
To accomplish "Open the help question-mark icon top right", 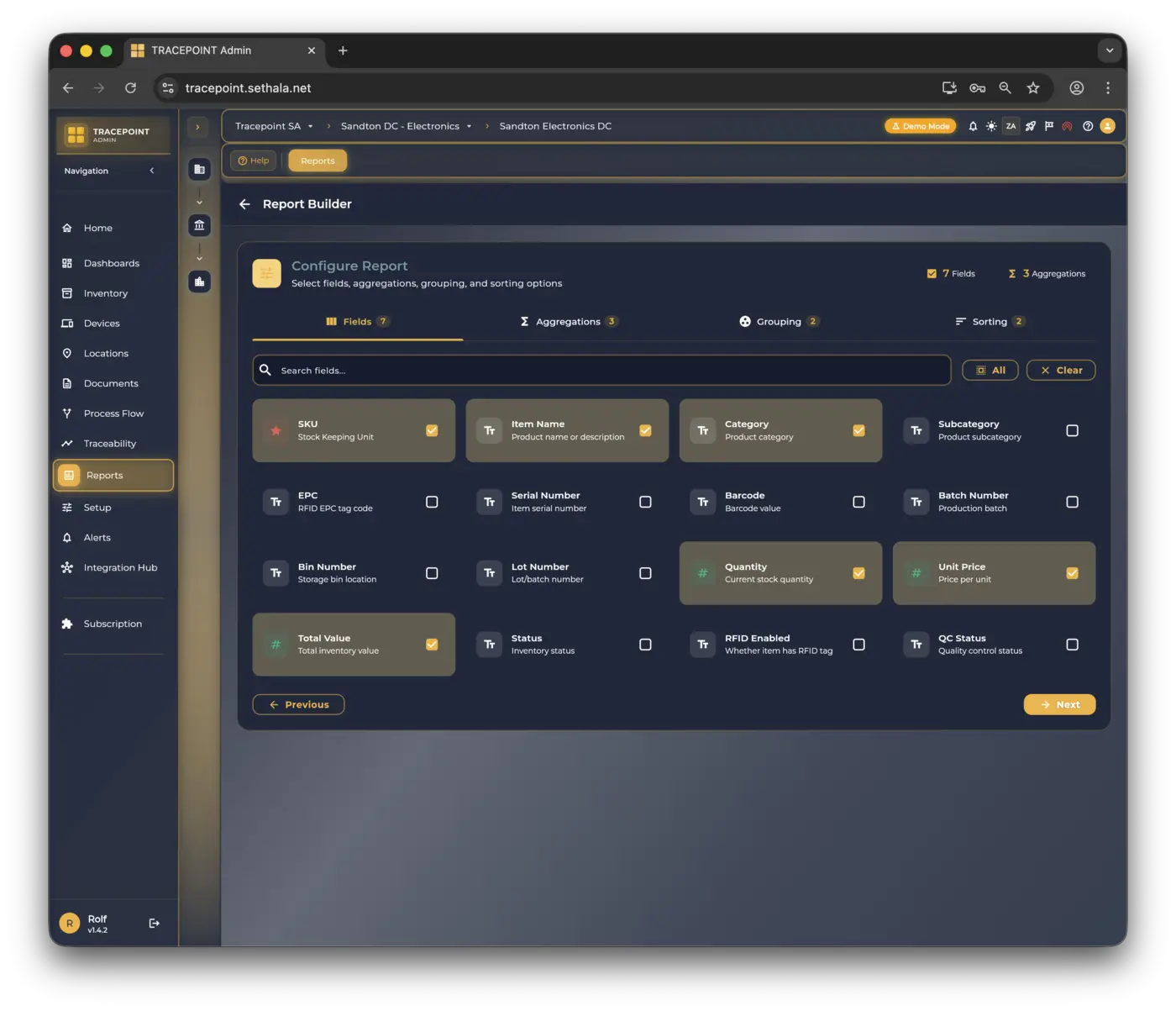I will click(x=1087, y=126).
